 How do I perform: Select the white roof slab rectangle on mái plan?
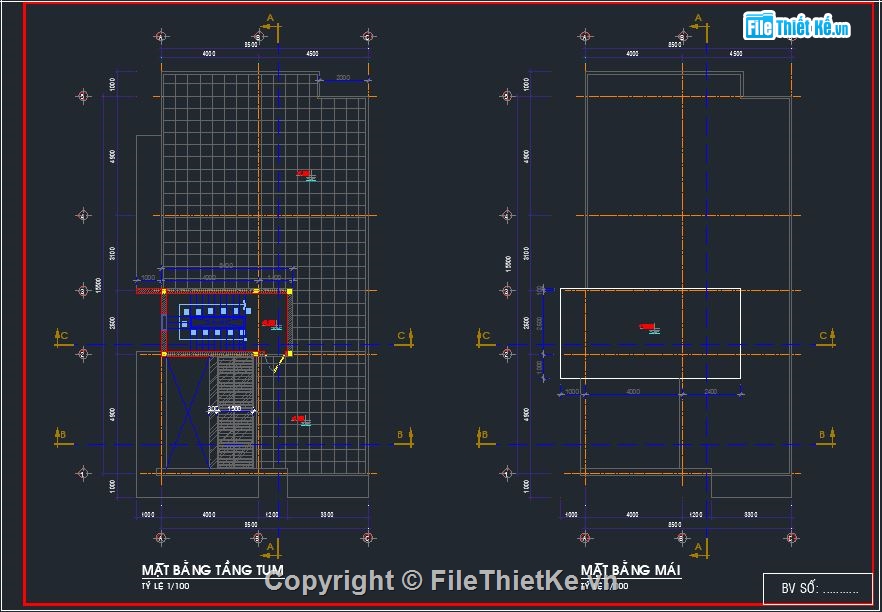[x=650, y=334]
